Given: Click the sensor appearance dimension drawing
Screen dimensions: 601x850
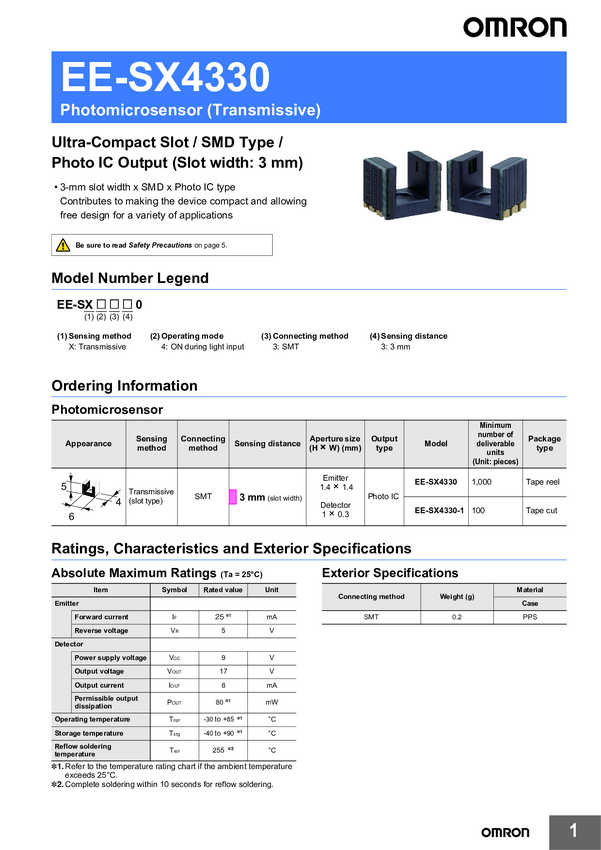Looking at the screenshot, I should click(89, 497).
